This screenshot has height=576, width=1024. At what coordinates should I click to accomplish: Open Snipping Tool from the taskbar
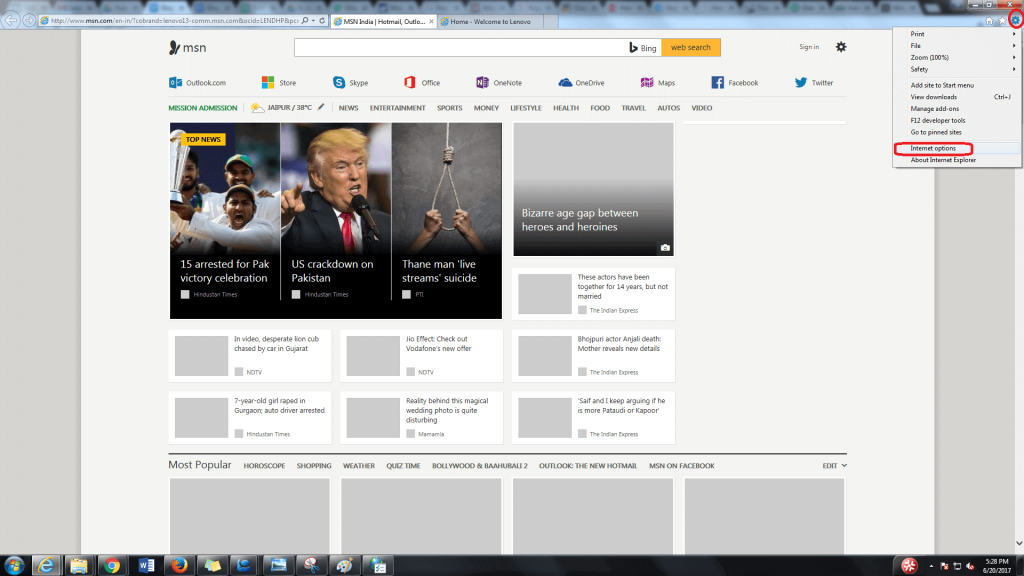(311, 566)
